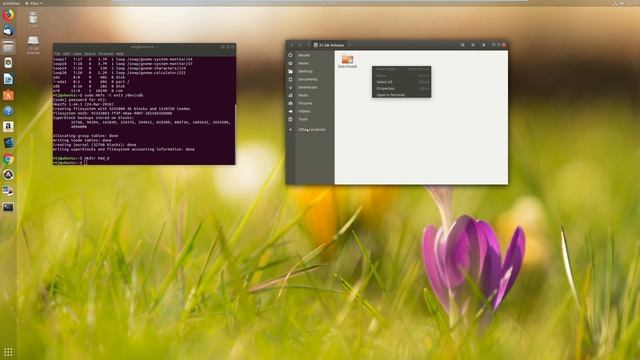
Task: Open LibreOffice Writer from the dock
Action: 8,79
